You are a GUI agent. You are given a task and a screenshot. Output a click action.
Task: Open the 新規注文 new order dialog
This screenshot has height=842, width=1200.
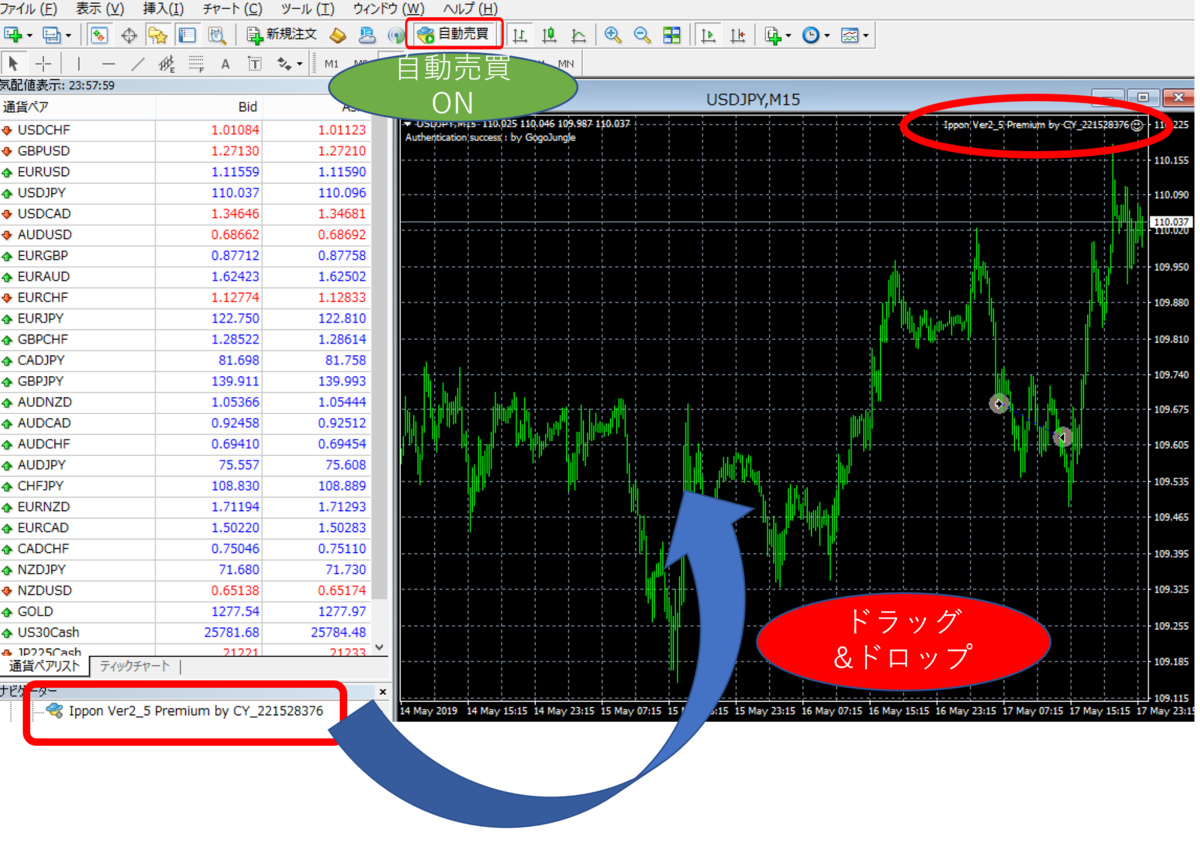click(x=282, y=35)
